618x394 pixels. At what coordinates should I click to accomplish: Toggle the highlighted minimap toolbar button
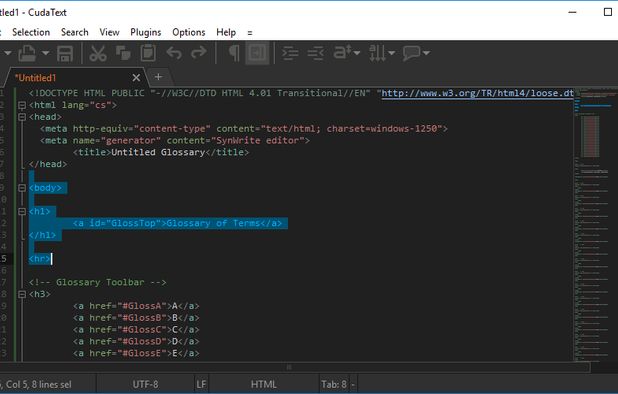(x=257, y=53)
